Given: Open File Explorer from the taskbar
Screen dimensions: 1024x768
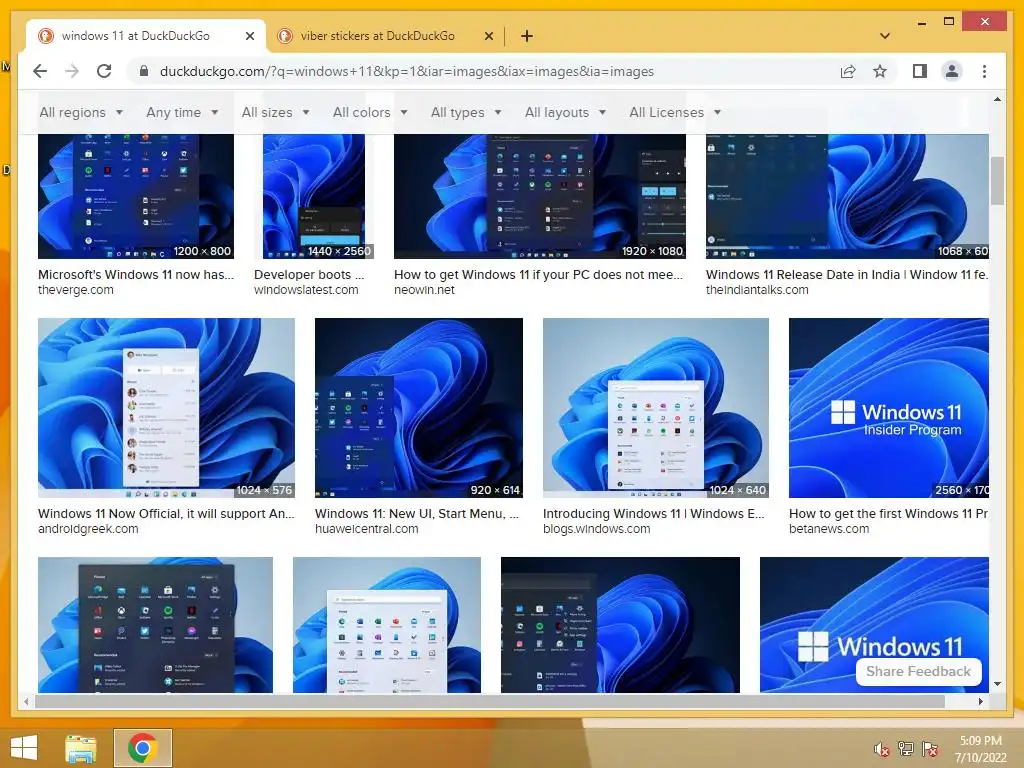Looking at the screenshot, I should pos(81,748).
